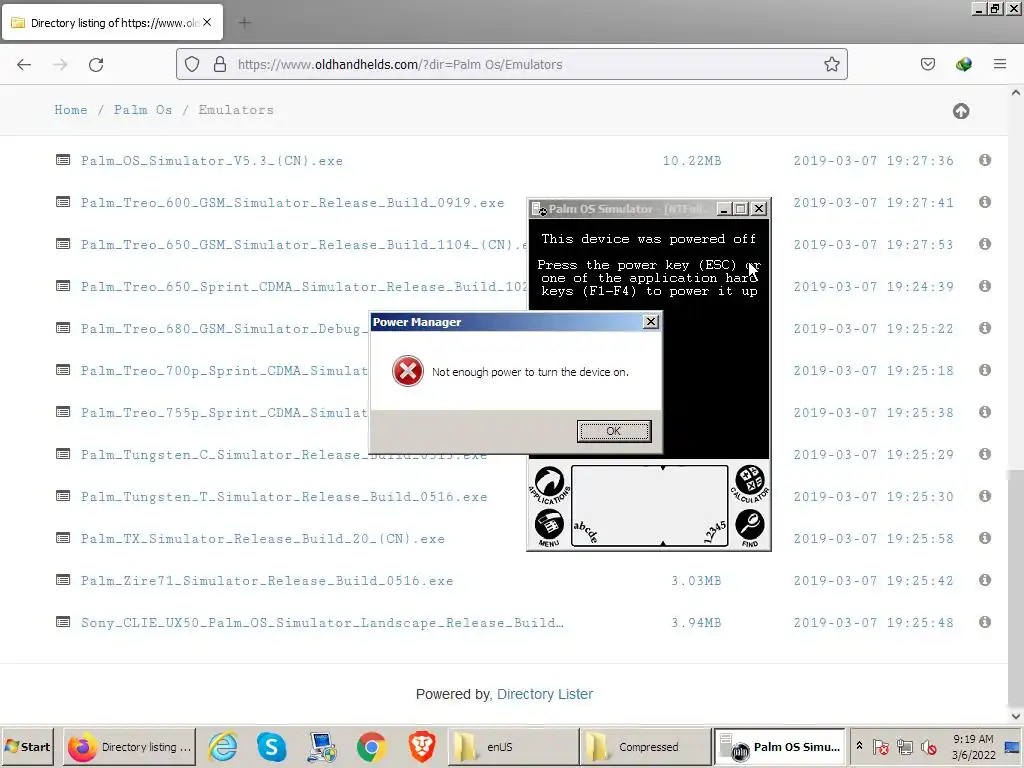This screenshot has width=1024, height=768.
Task: Open the Compressed folder taskbar button
Action: point(645,746)
